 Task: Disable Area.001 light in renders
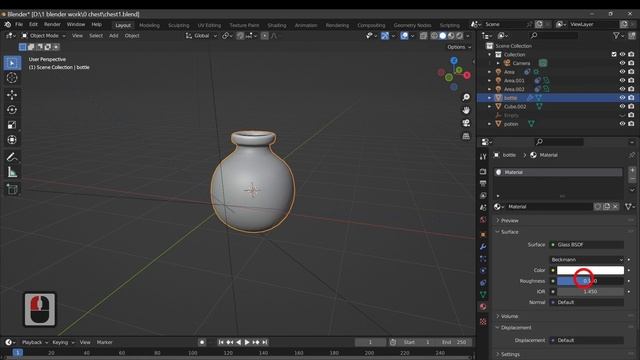pos(631,80)
